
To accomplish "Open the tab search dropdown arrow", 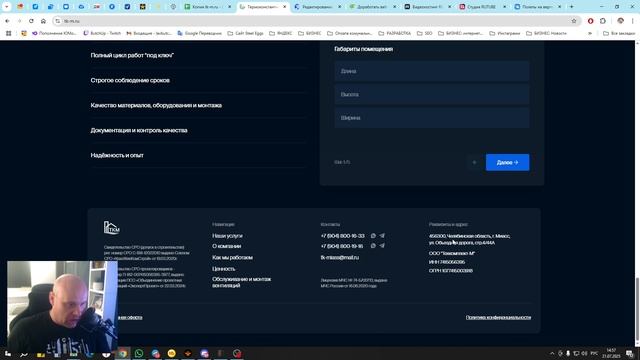I will 7,7.
